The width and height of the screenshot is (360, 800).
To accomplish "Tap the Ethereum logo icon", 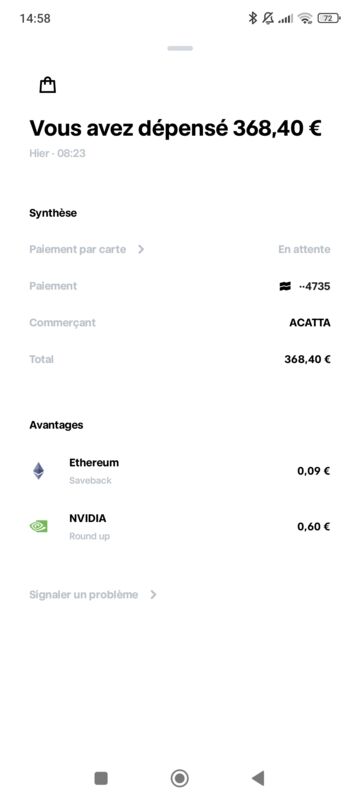I will tap(38, 471).
